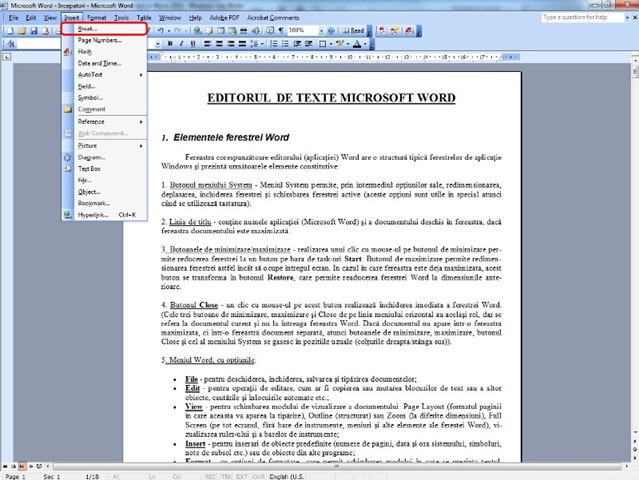639x480 pixels.
Task: Click the New Blank Document icon
Action: click(x=10, y=31)
